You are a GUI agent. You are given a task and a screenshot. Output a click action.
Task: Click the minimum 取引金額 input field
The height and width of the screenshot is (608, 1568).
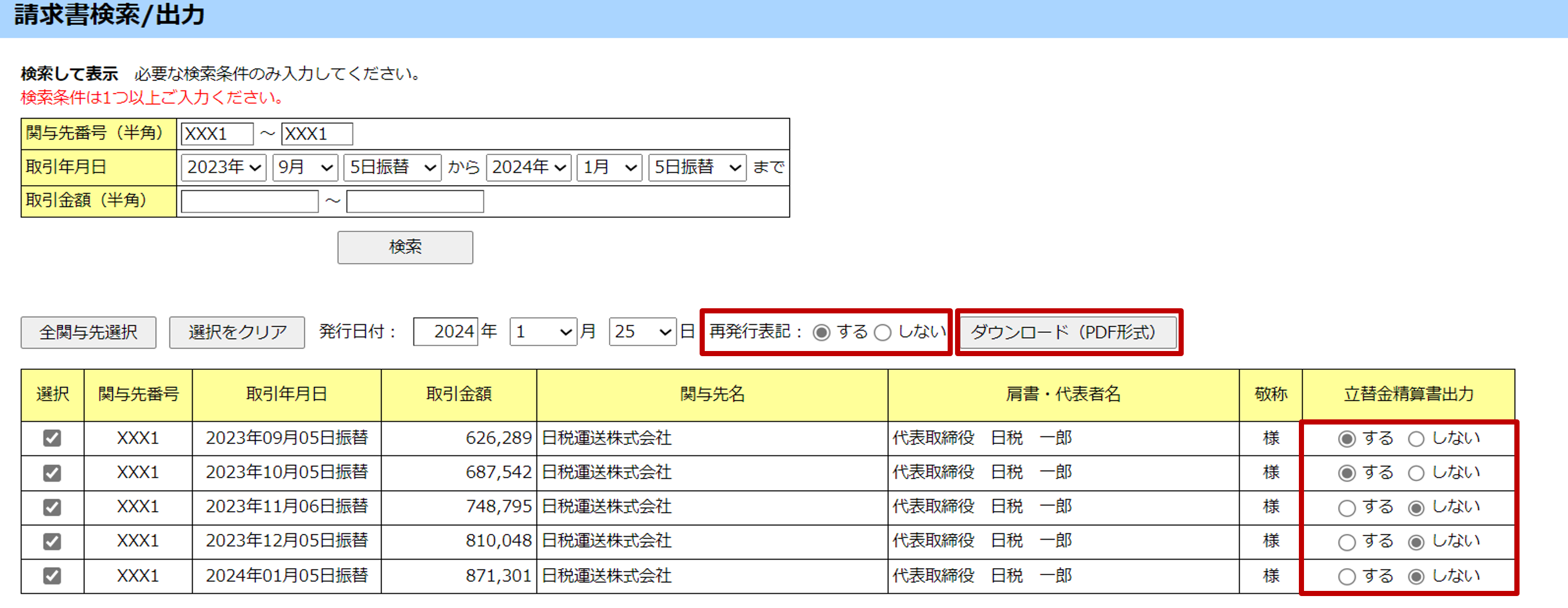point(250,202)
